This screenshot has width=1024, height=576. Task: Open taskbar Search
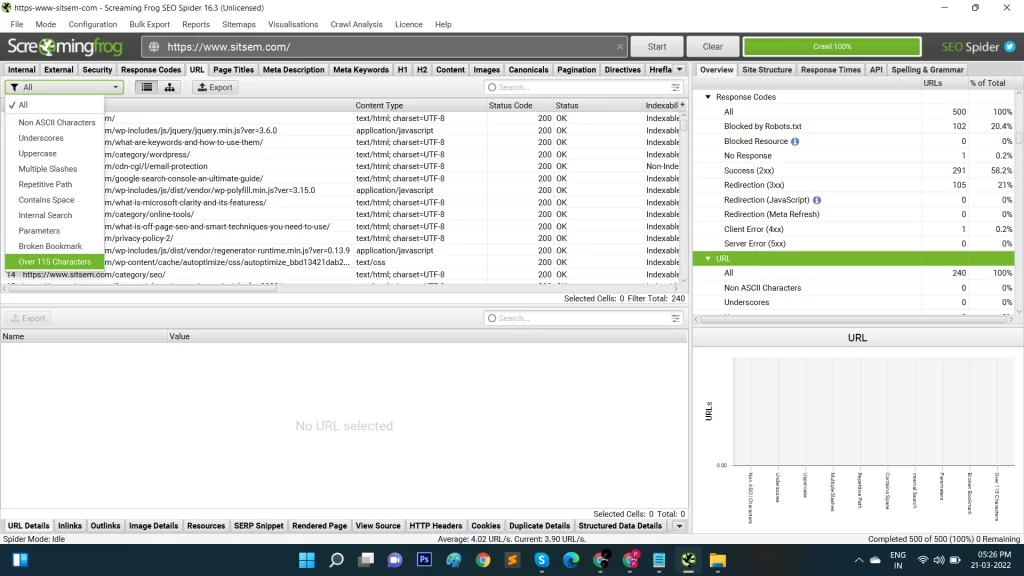point(336,560)
